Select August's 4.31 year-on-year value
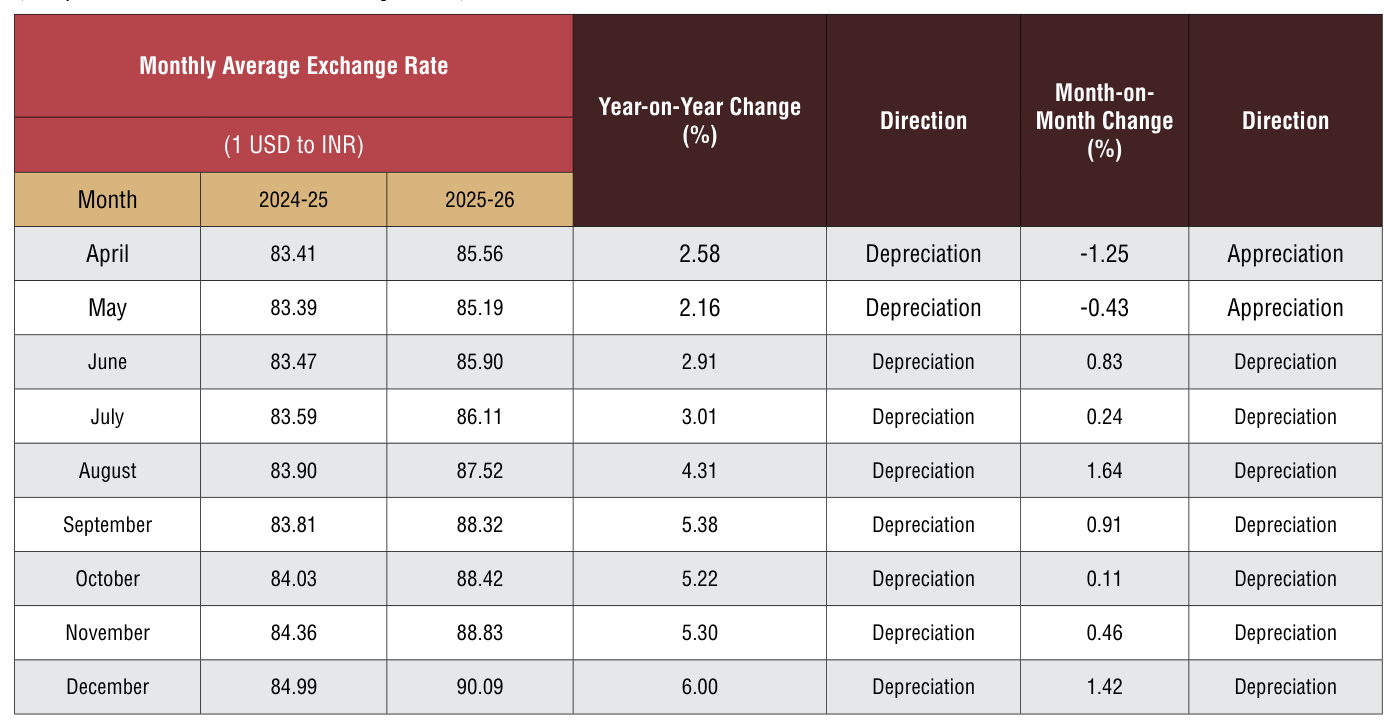1397x728 pixels. pos(699,470)
